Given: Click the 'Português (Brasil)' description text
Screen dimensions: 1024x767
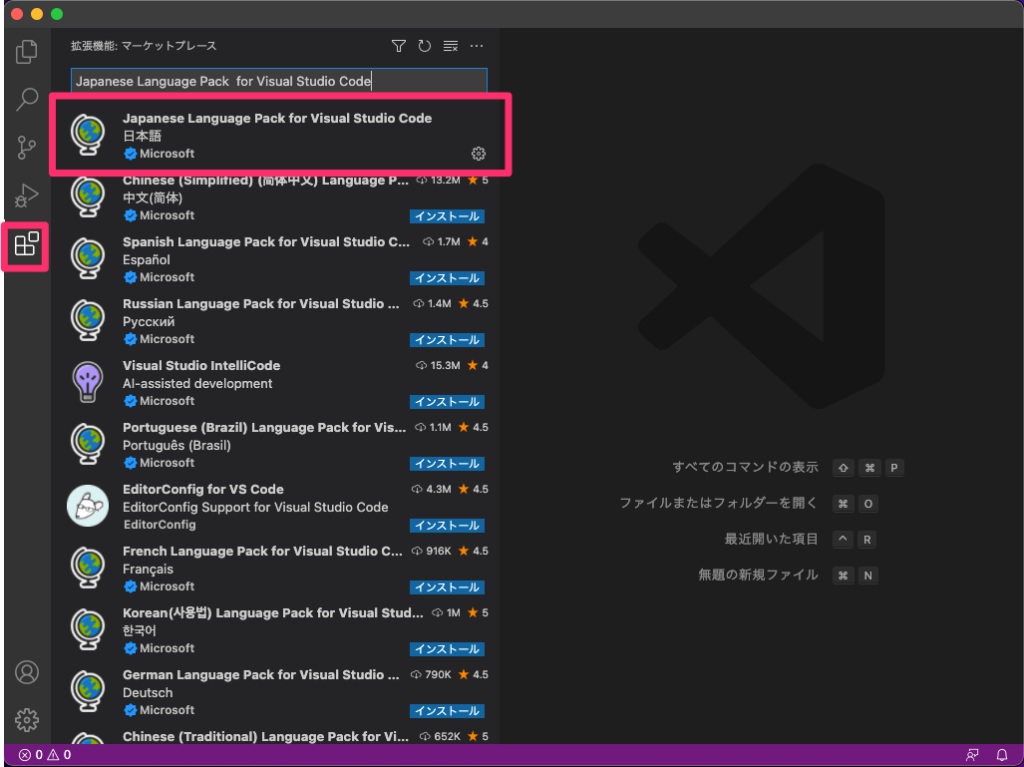Looking at the screenshot, I should click(x=176, y=446).
